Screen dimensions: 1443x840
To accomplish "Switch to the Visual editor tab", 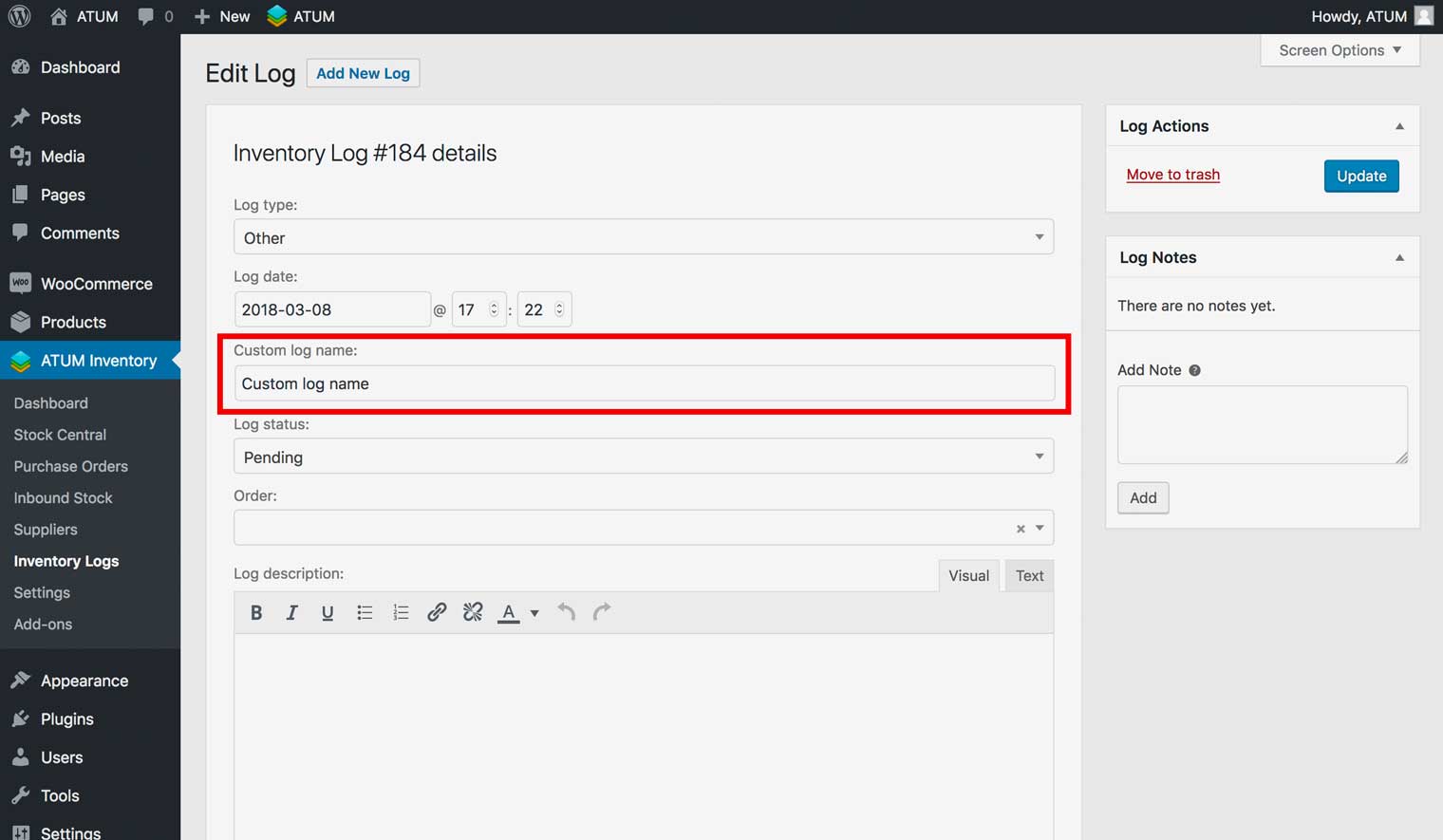I will click(x=968, y=575).
